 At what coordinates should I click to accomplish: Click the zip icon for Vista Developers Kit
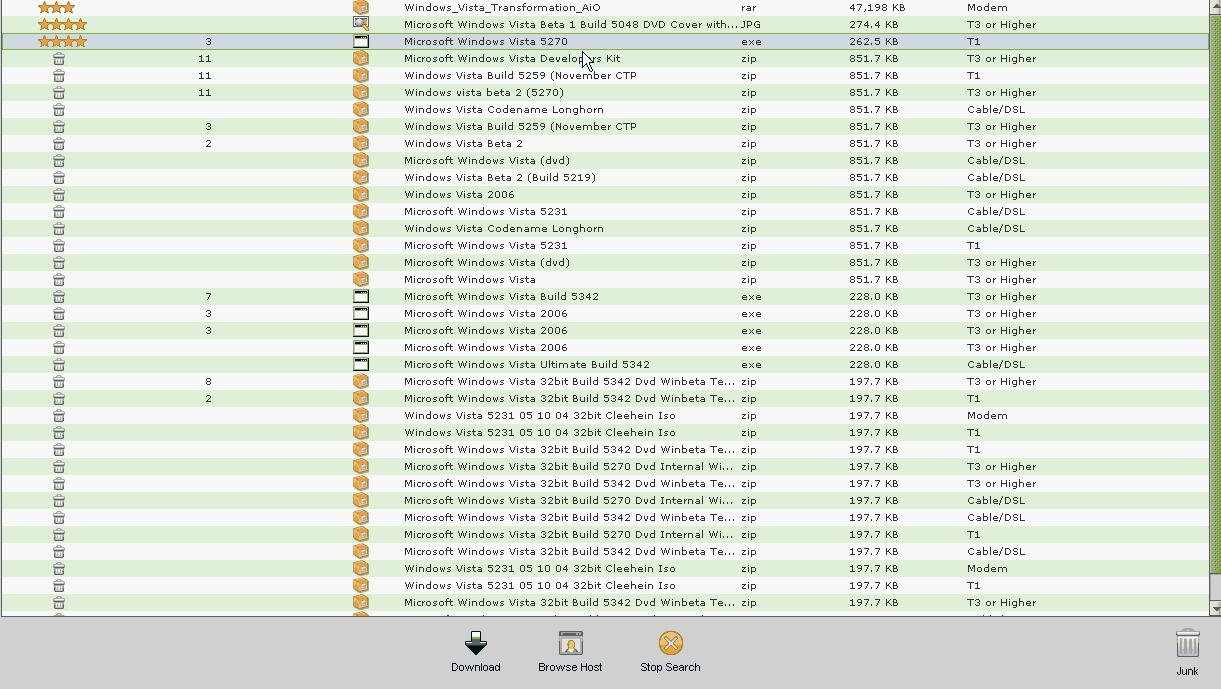[361, 58]
